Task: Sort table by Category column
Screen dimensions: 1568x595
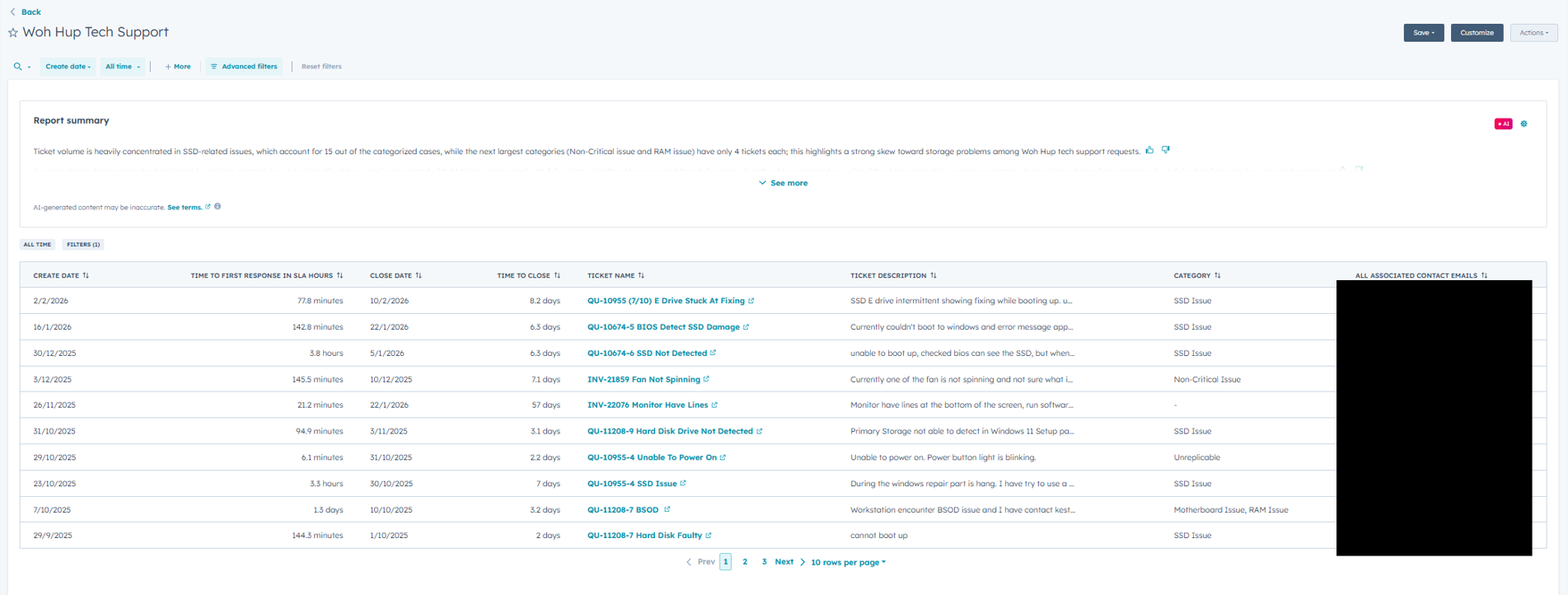Action: pos(1217,275)
